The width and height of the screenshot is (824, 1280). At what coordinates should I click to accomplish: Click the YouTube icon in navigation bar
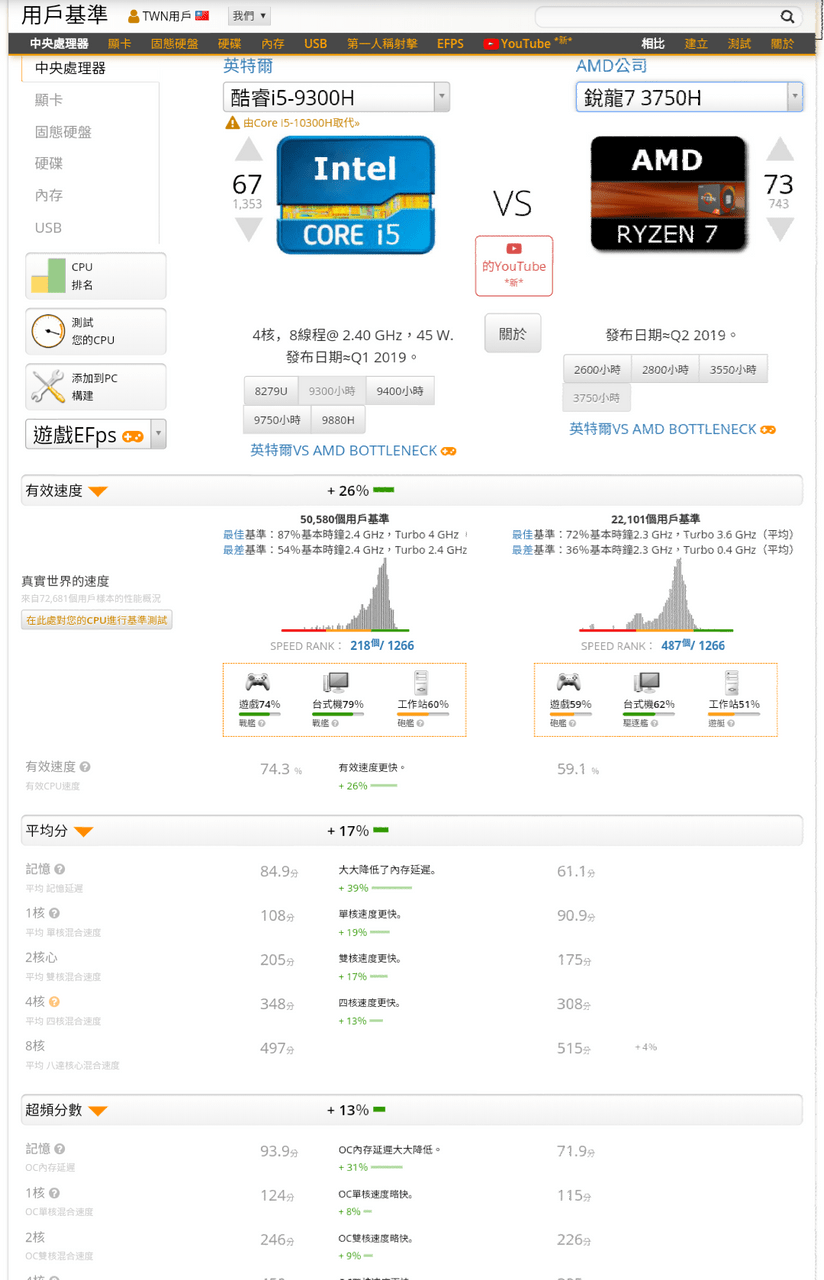490,44
